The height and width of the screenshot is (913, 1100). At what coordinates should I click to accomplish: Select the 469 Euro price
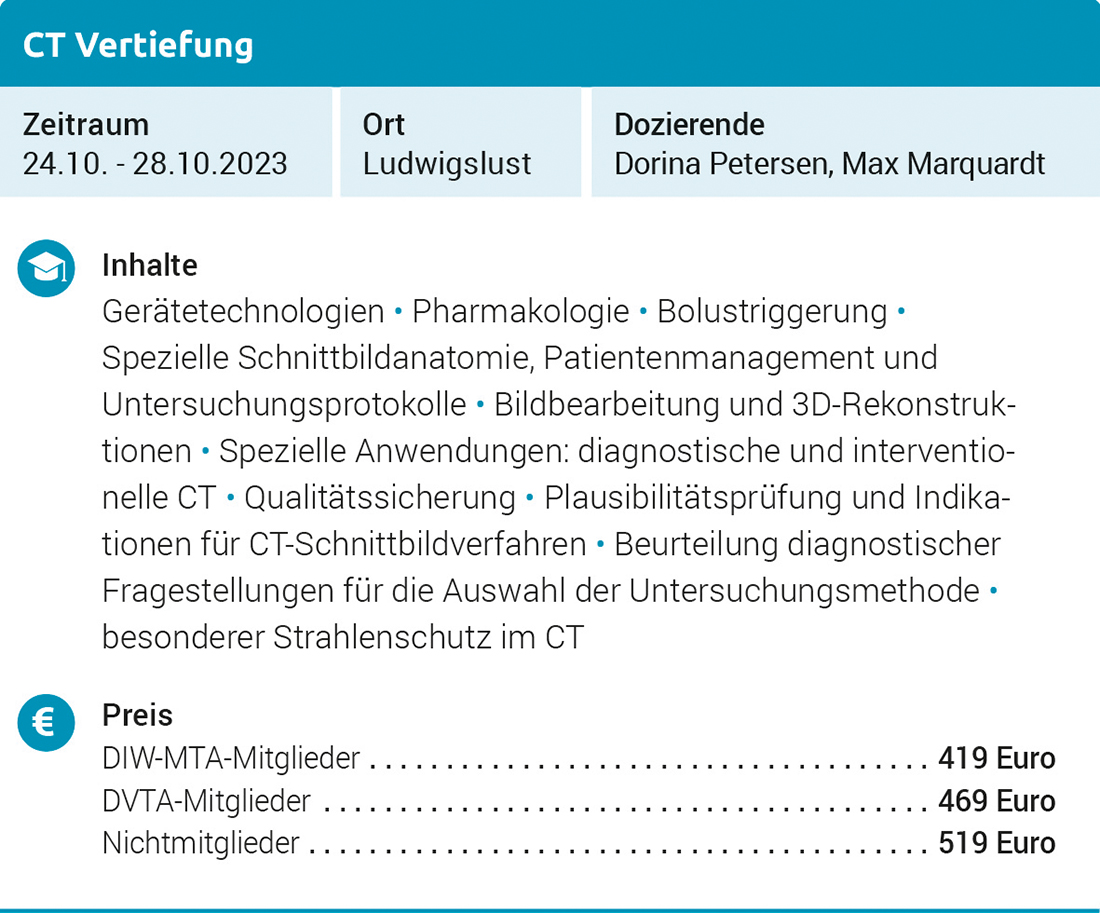tap(996, 801)
